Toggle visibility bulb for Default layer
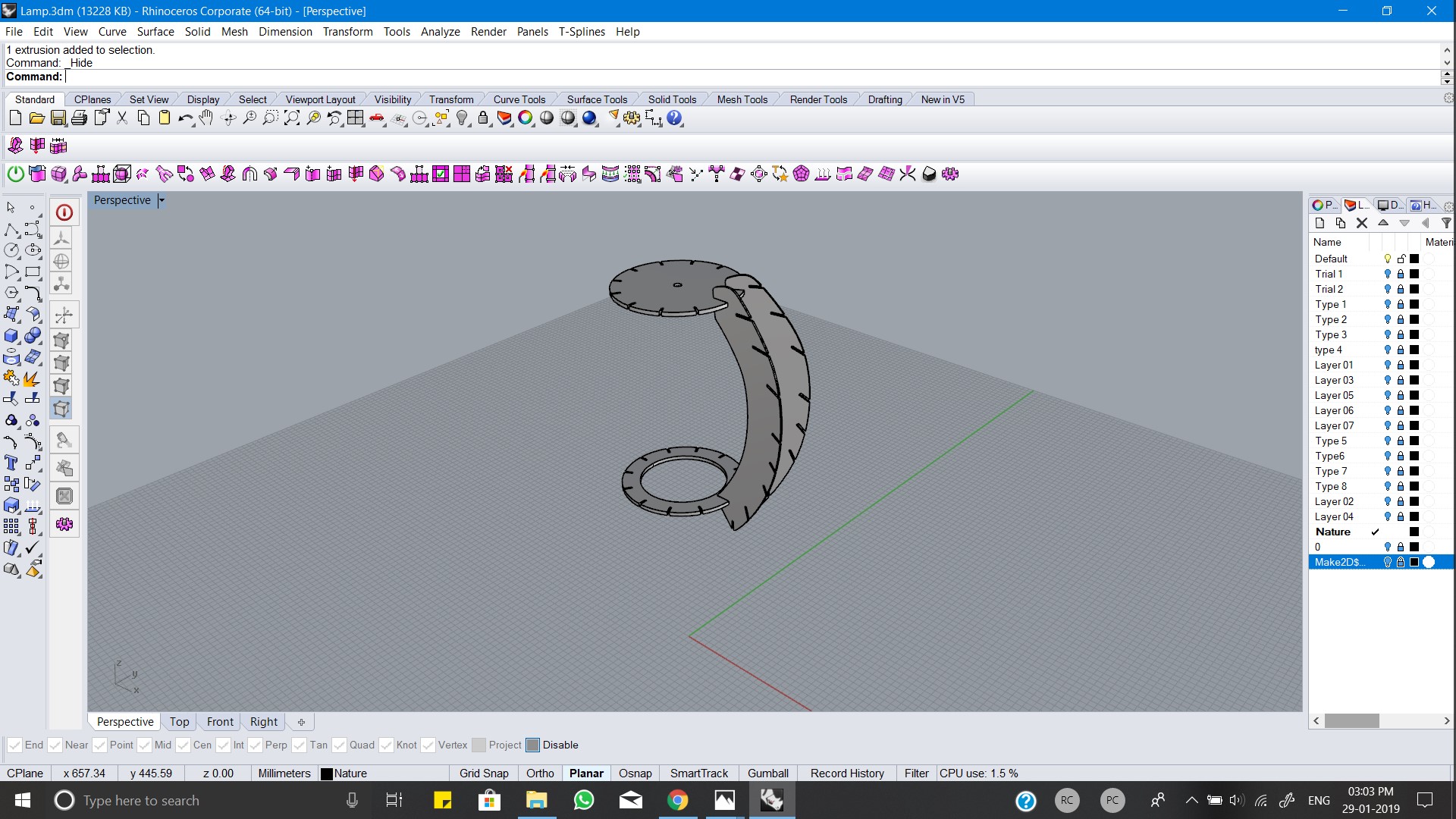Screen dimensions: 1456x819 1388,259
